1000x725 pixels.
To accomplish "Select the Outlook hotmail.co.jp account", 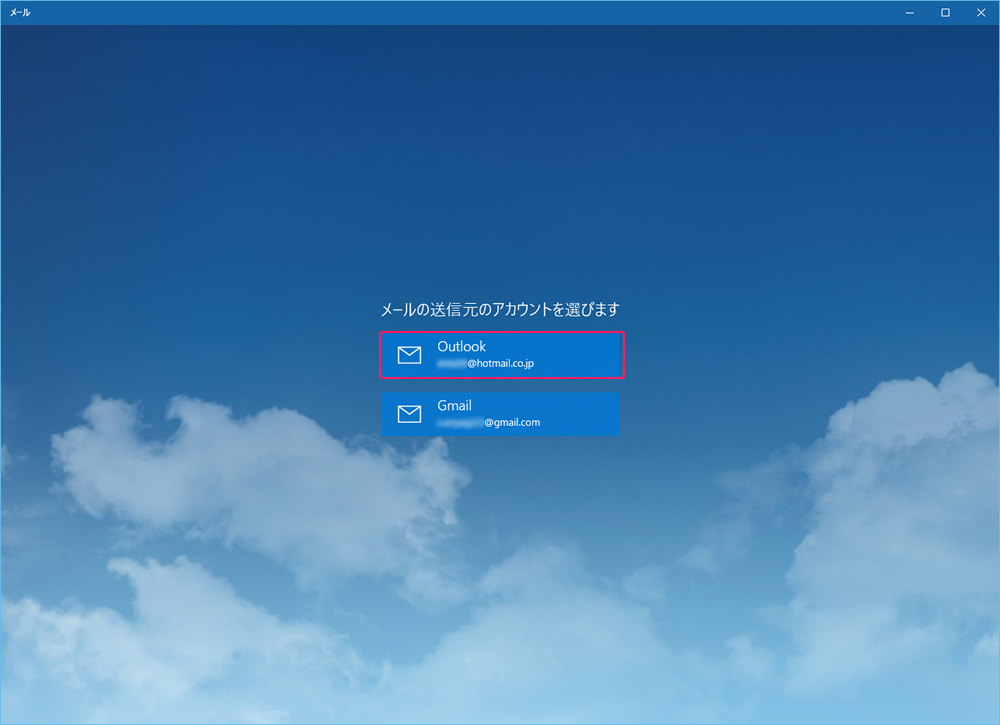I will [x=501, y=355].
